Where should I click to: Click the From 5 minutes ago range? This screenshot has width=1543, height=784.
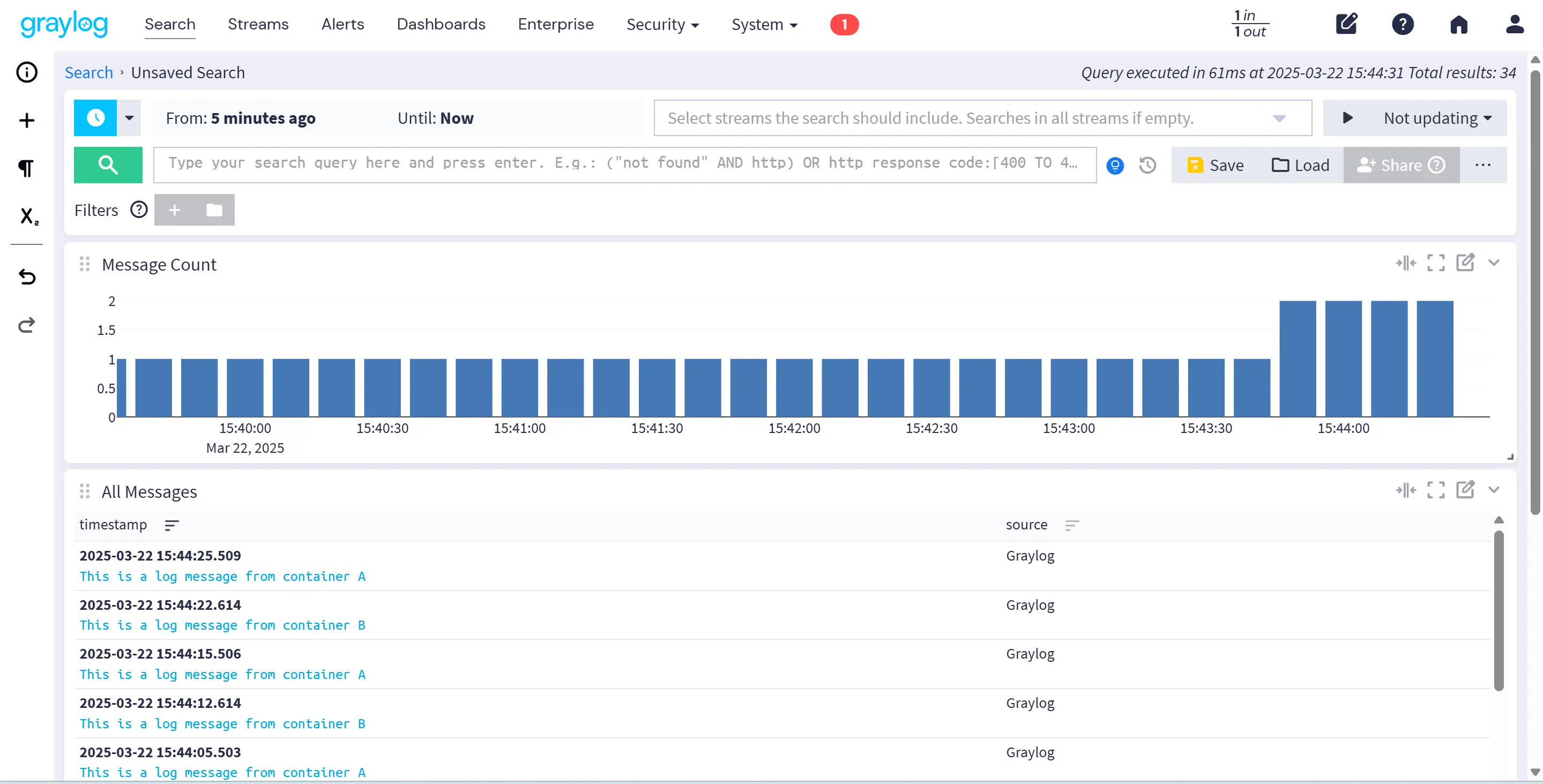240,118
